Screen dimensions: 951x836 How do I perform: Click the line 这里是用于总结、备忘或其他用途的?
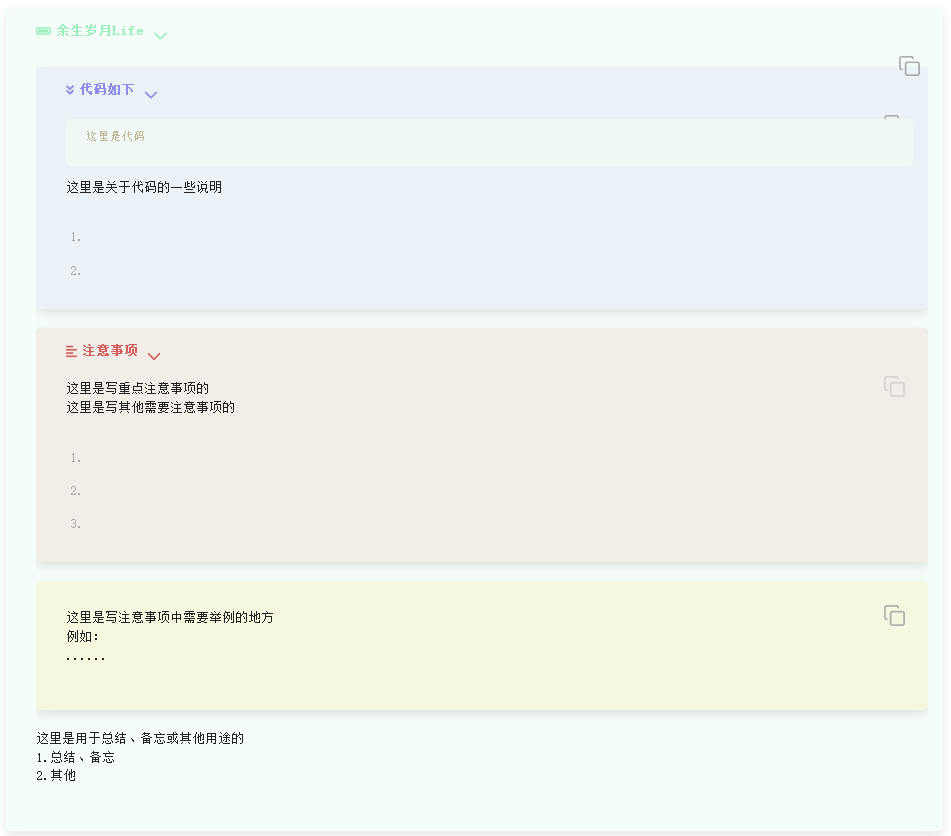(140, 738)
